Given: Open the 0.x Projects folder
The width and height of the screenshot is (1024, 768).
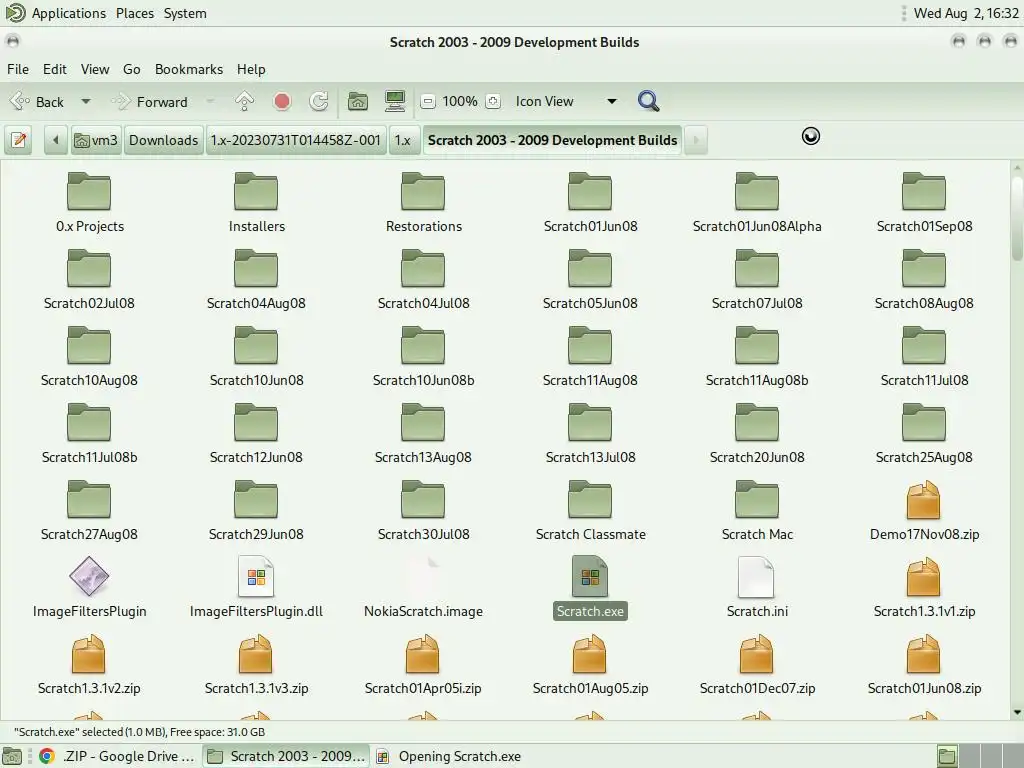Looking at the screenshot, I should (89, 203).
